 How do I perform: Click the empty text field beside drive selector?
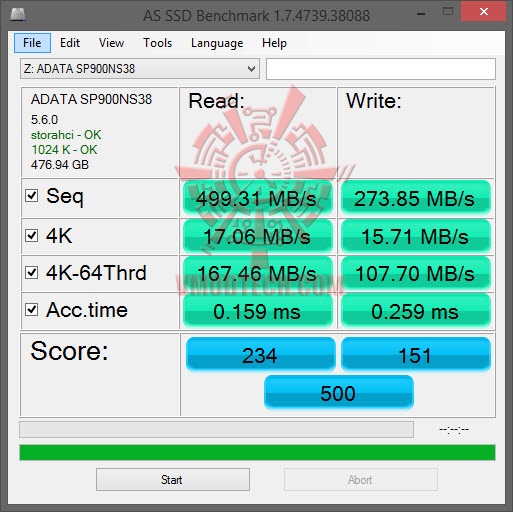pyautogui.click(x=381, y=69)
